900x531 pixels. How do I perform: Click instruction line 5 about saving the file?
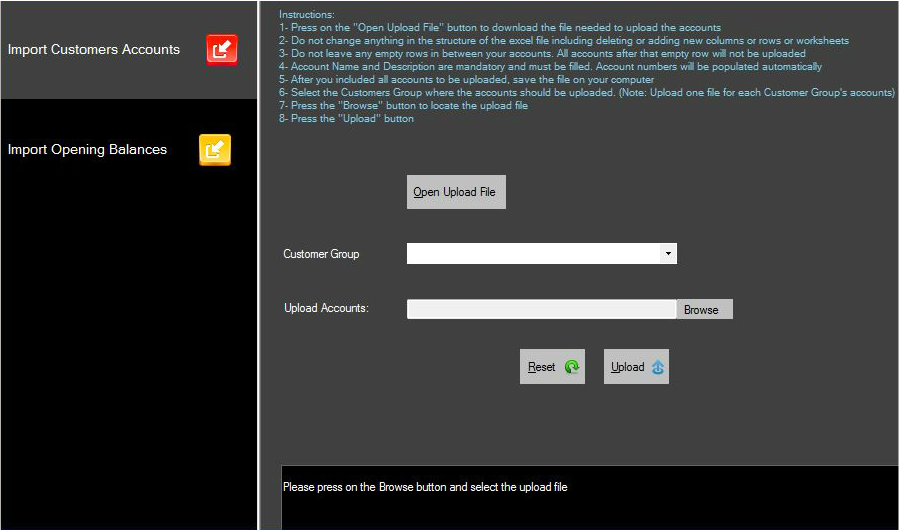point(467,80)
